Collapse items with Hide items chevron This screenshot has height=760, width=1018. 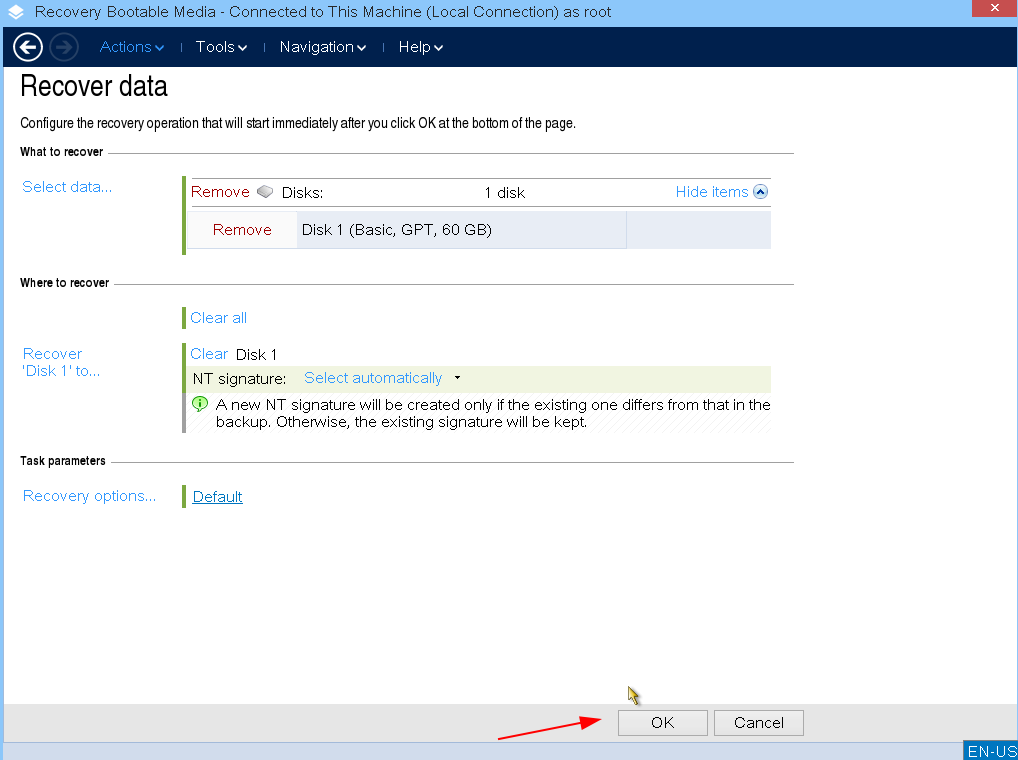(x=760, y=192)
